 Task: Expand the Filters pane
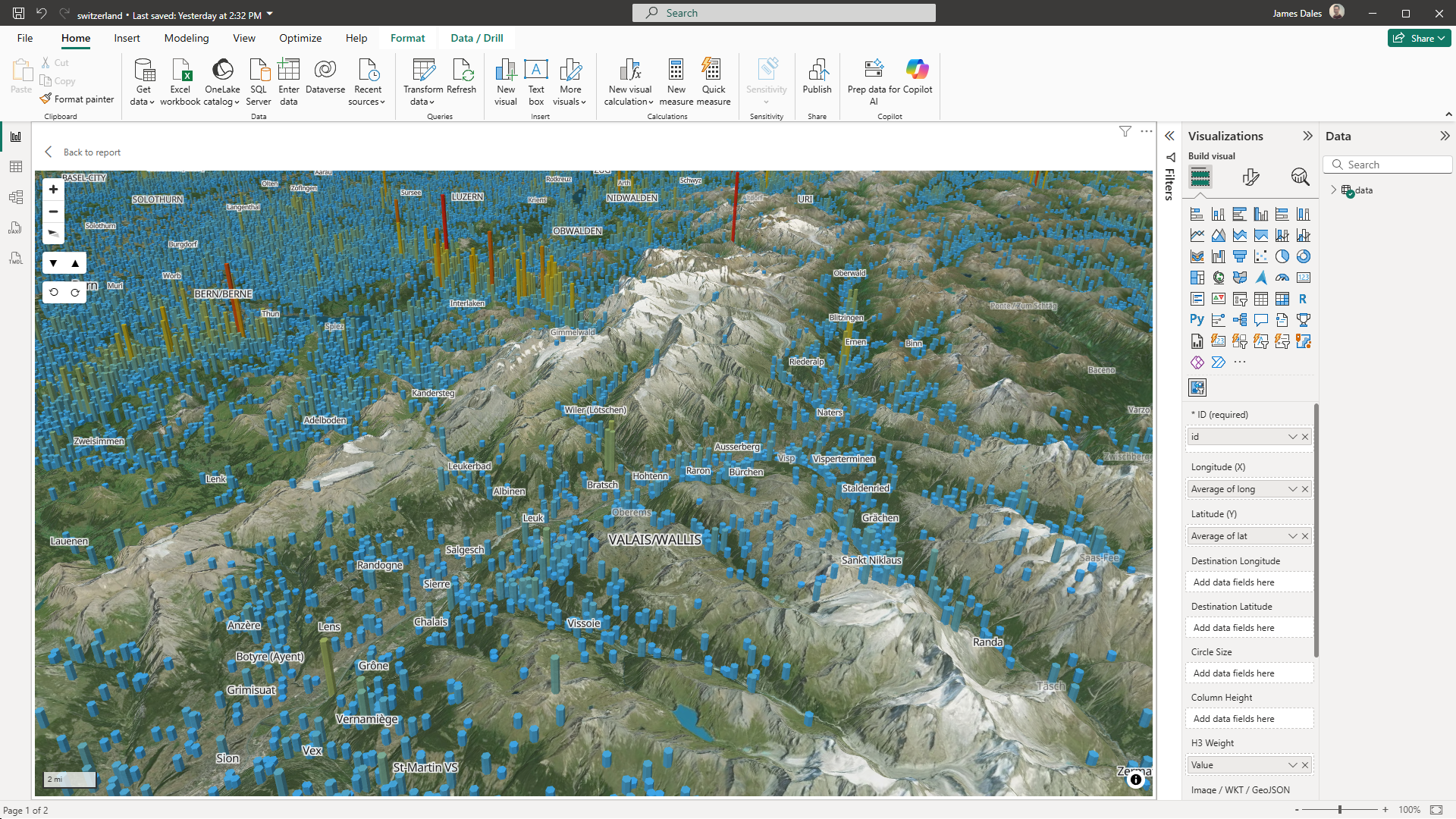click(1169, 136)
